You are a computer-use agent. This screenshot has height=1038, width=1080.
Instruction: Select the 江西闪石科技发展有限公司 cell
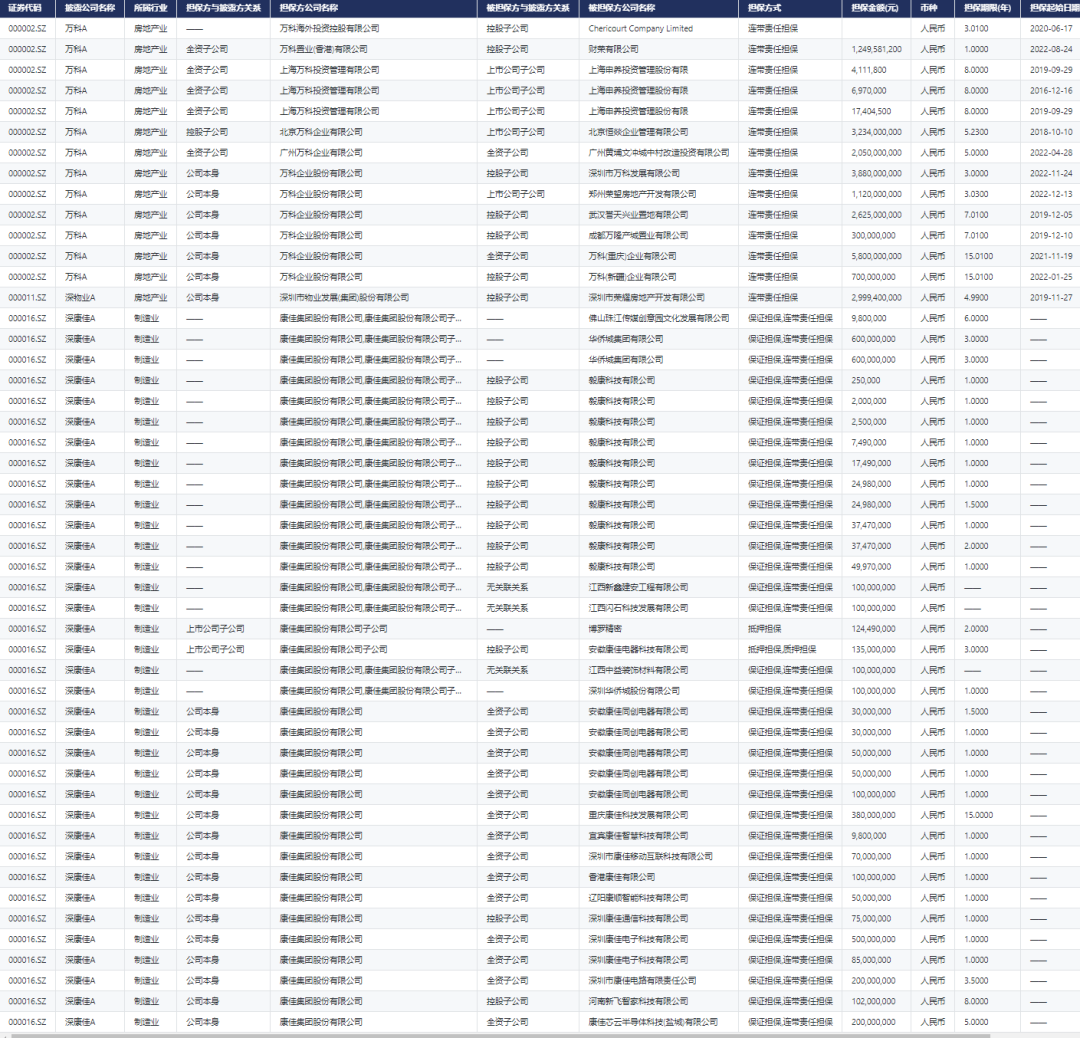638,608
